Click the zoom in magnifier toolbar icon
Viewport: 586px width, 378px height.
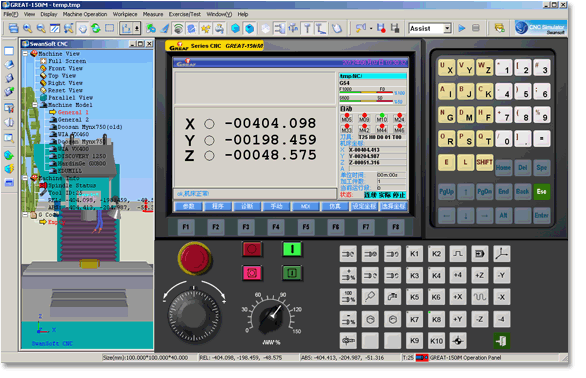pyautogui.click(x=27, y=28)
